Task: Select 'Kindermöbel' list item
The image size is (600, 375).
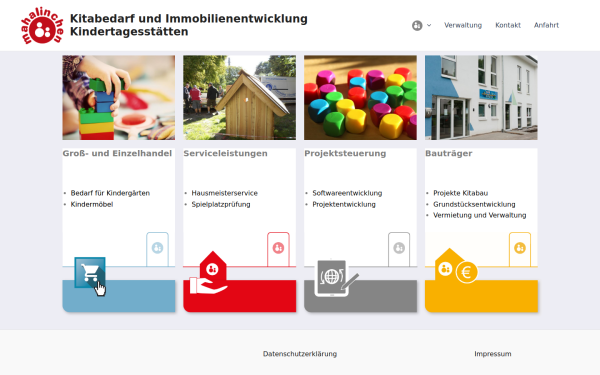Action: (x=92, y=204)
